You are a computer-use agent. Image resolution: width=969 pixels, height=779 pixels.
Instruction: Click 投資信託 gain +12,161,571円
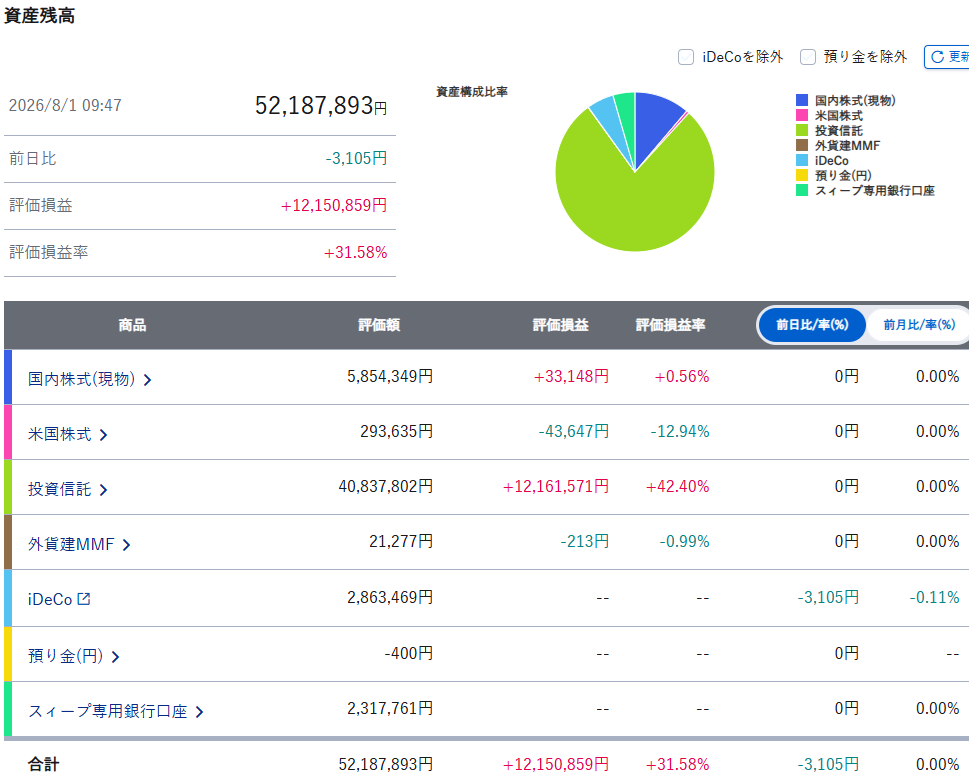[x=556, y=486]
